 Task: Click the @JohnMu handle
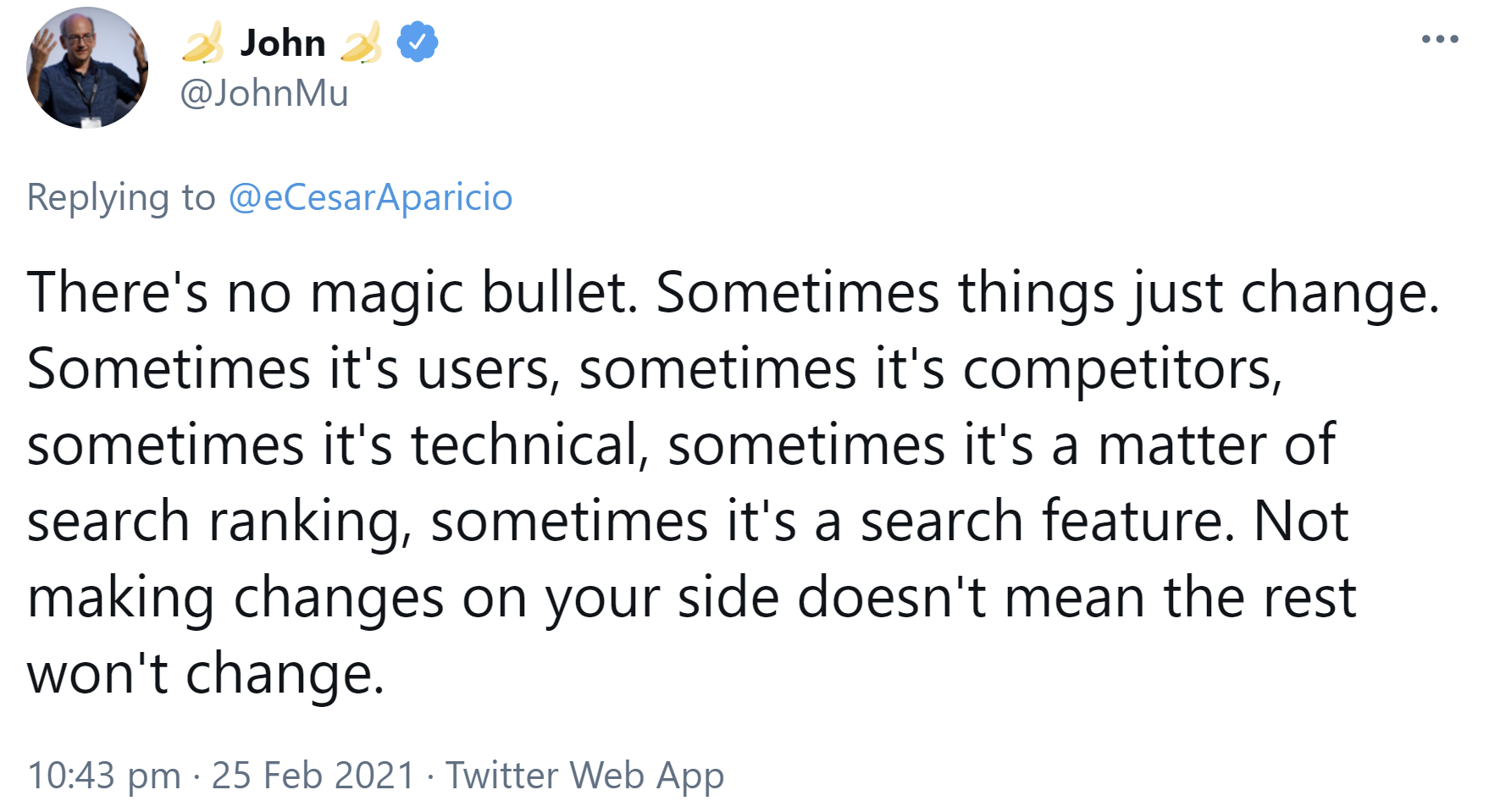point(263,93)
